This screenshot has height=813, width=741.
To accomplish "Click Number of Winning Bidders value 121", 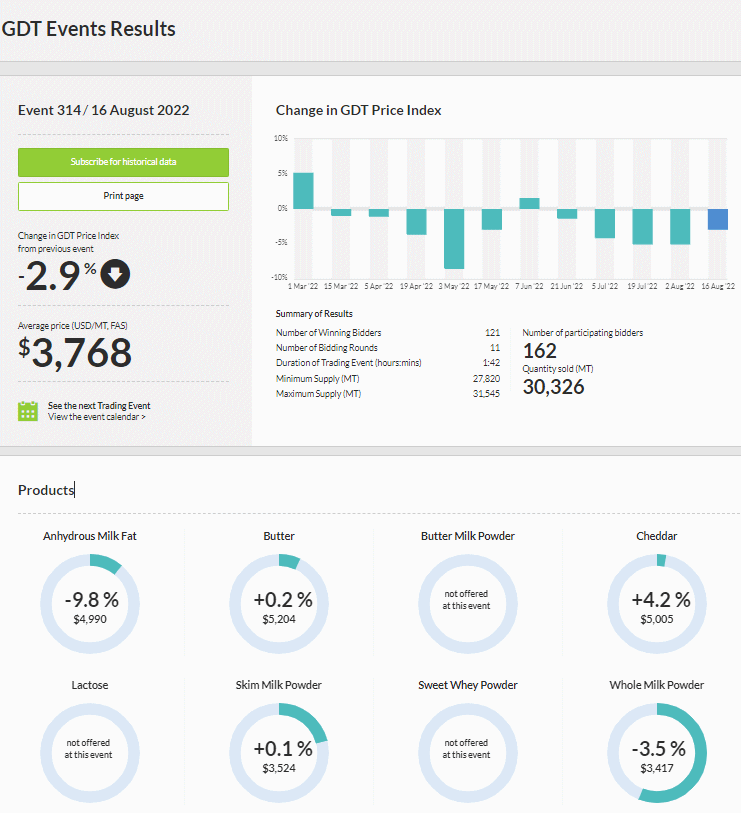I will click(x=493, y=333).
